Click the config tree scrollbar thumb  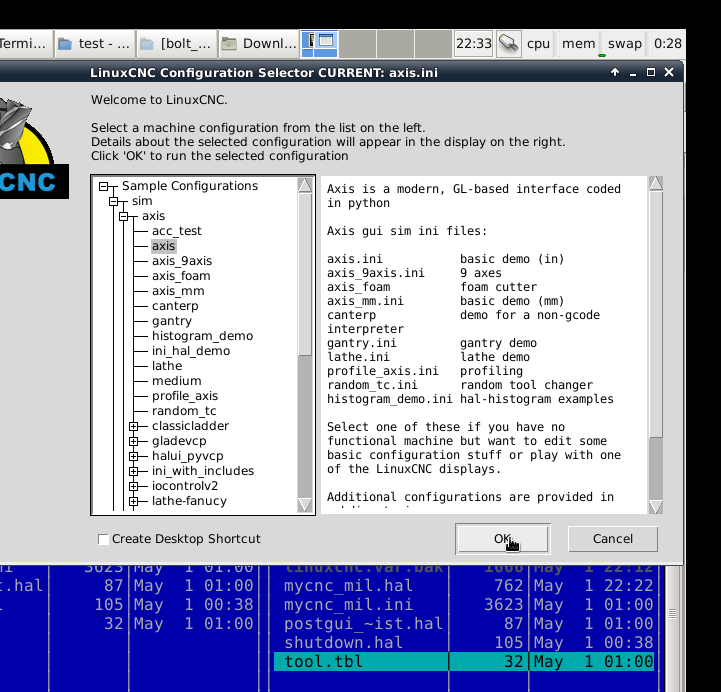(x=304, y=274)
